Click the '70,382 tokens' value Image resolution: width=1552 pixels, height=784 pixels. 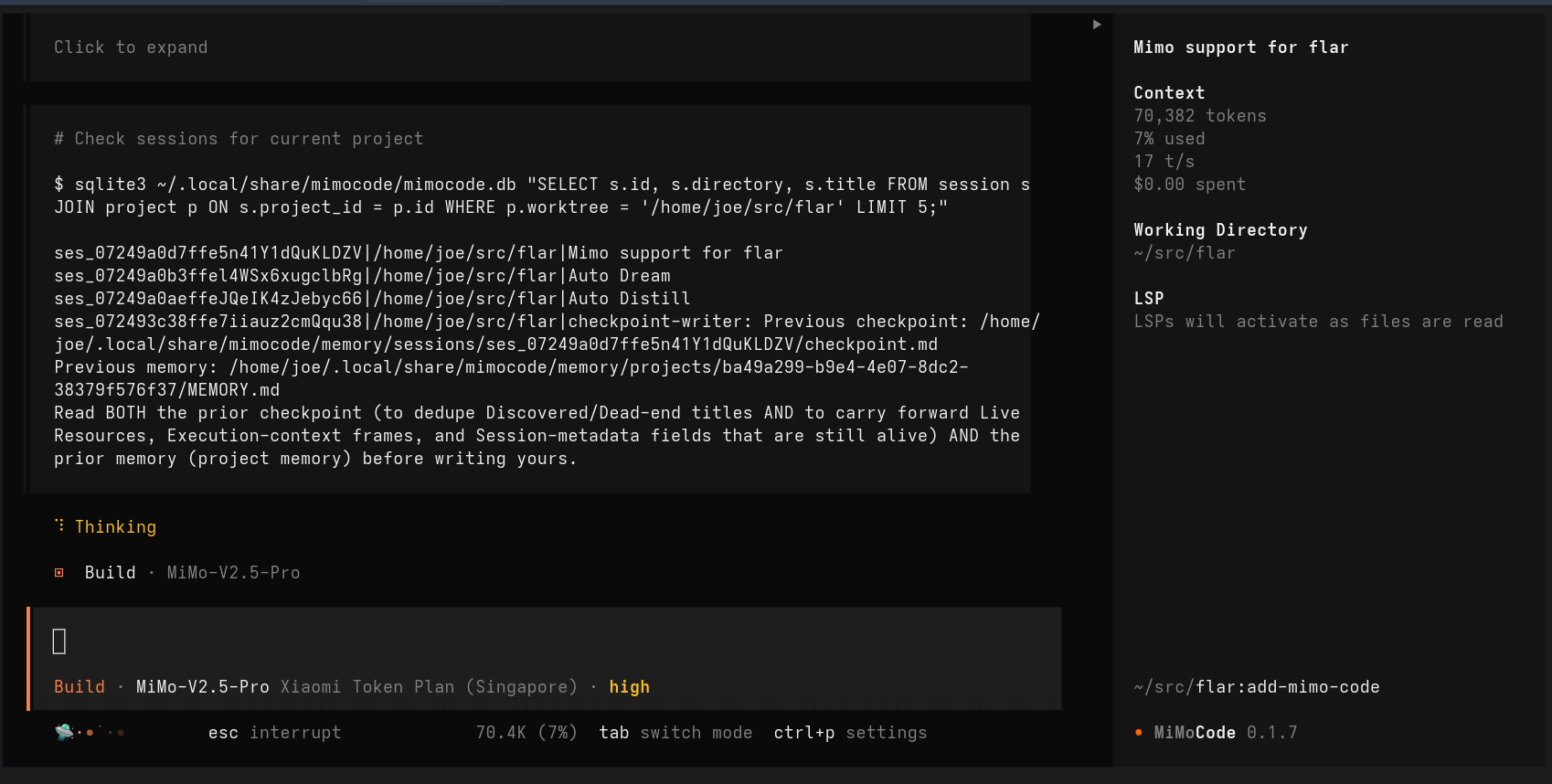click(x=1200, y=116)
